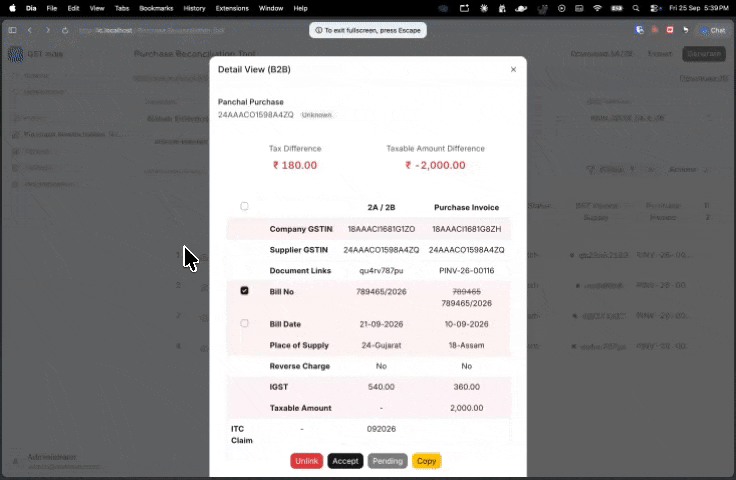Image resolution: width=736 pixels, height=480 pixels.
Task: Open Spotlight search icon in menu bar
Action: point(636,8)
